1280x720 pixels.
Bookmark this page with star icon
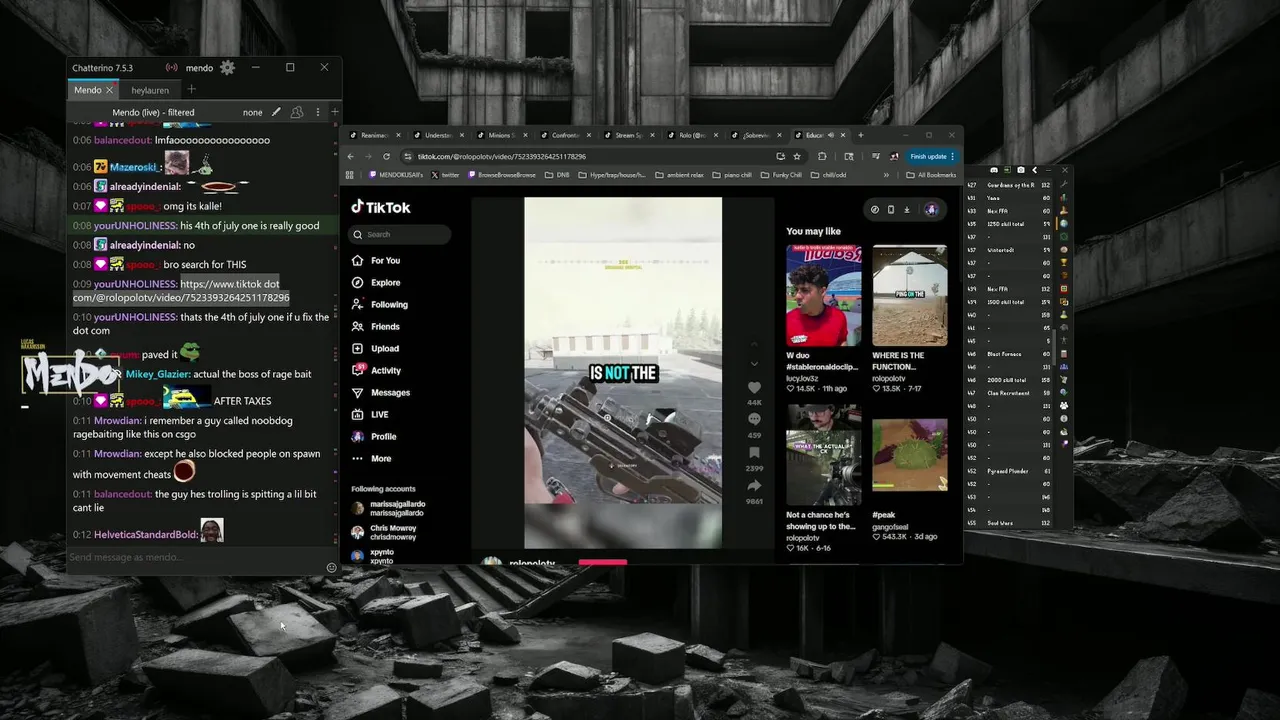coord(797,156)
